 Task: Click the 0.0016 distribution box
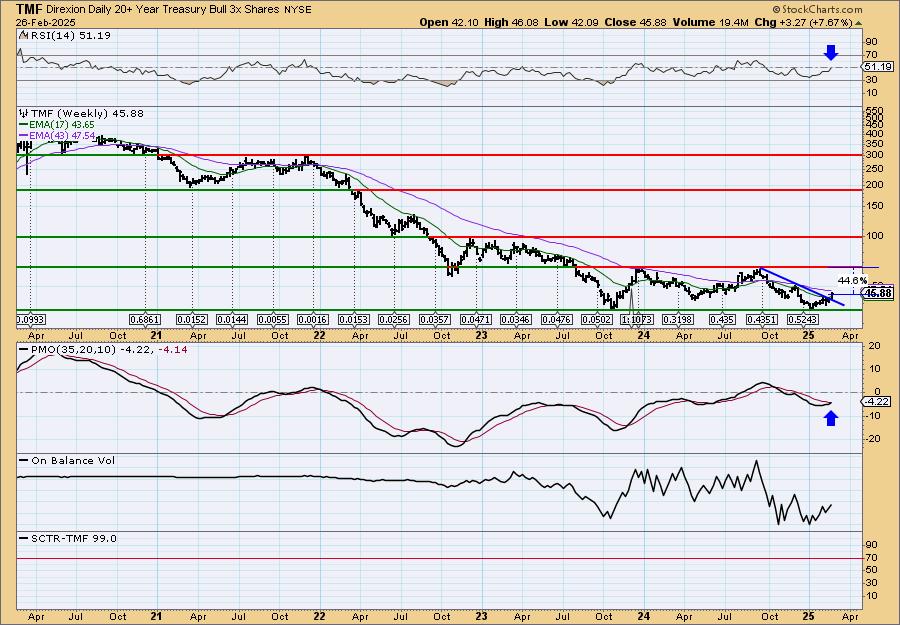click(x=313, y=319)
